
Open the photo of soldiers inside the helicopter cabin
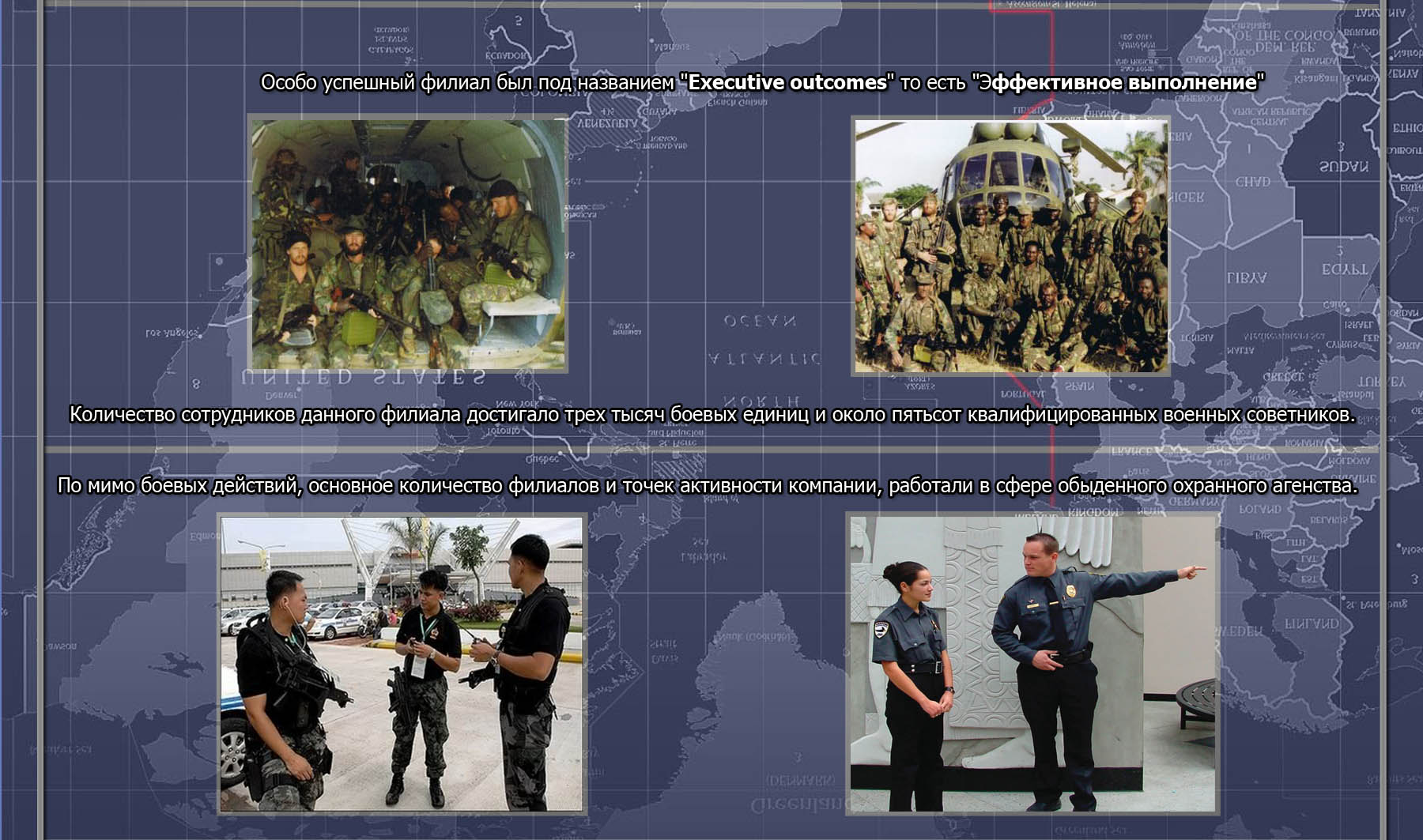coord(409,244)
